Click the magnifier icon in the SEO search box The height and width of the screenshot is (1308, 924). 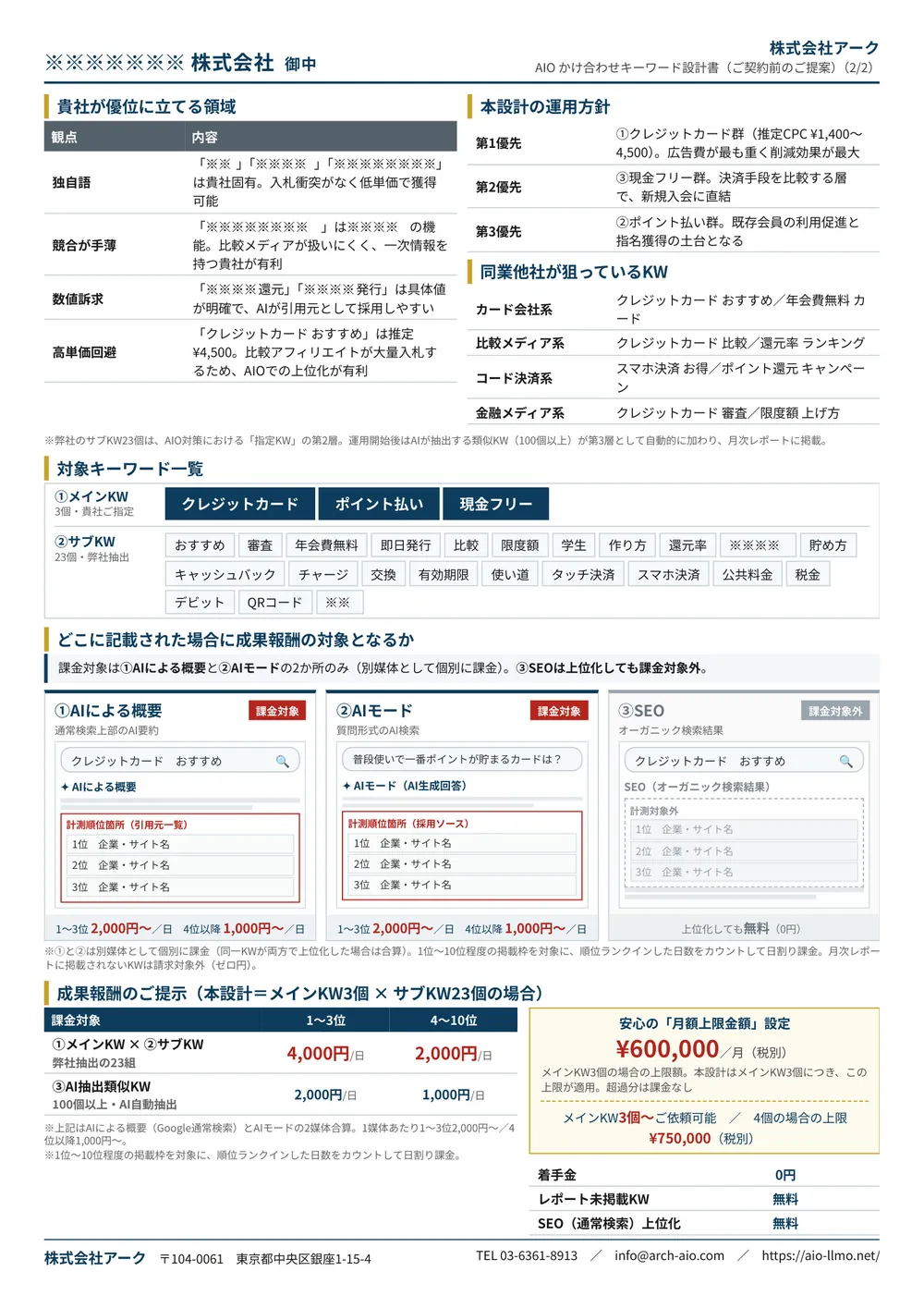click(845, 762)
